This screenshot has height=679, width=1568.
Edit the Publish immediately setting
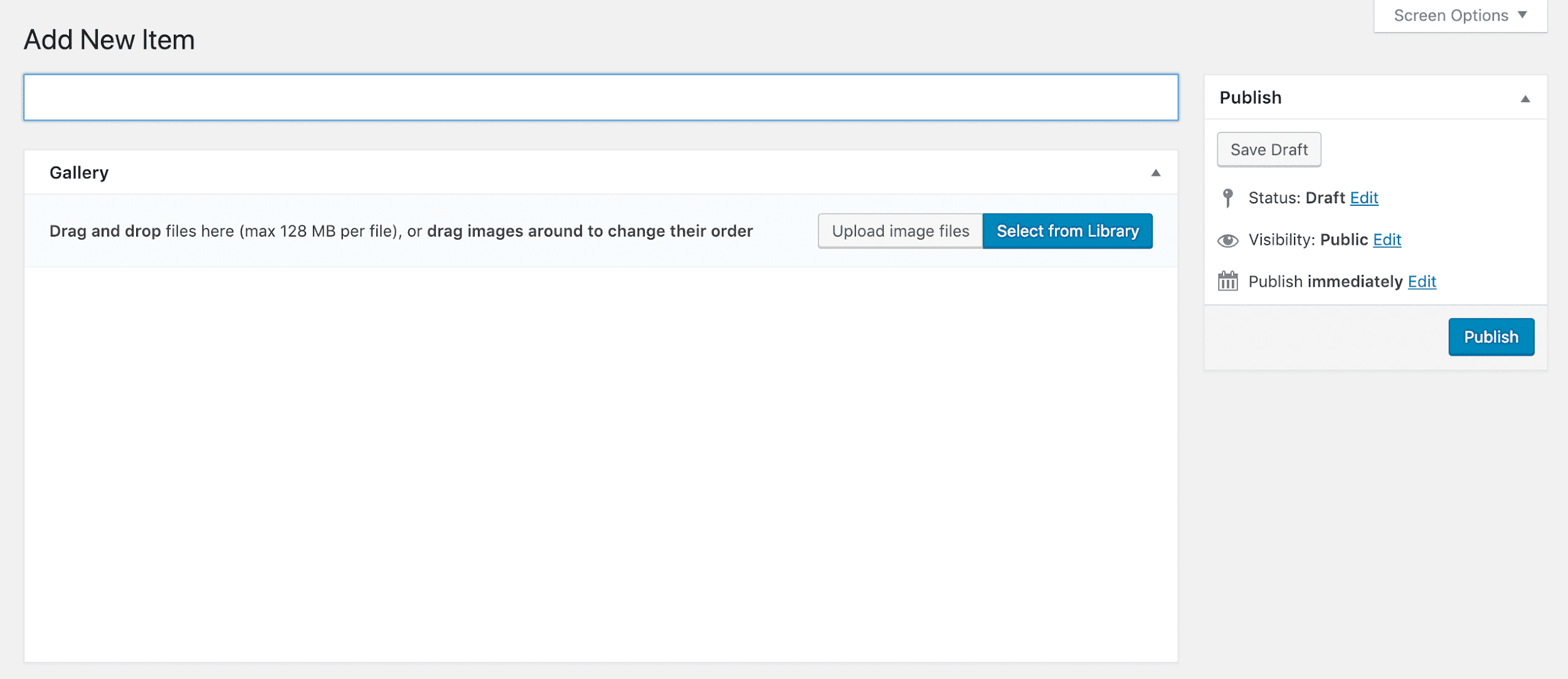1421,281
